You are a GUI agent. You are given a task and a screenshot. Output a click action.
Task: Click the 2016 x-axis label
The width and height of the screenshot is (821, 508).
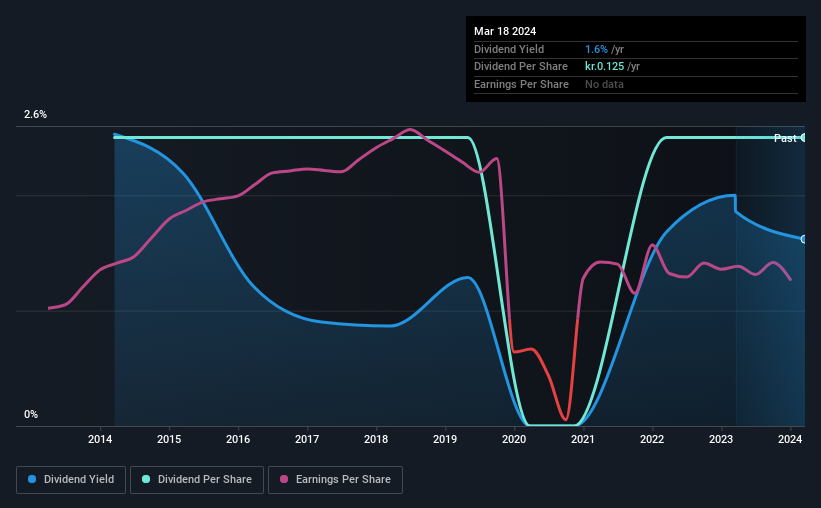[x=238, y=439]
